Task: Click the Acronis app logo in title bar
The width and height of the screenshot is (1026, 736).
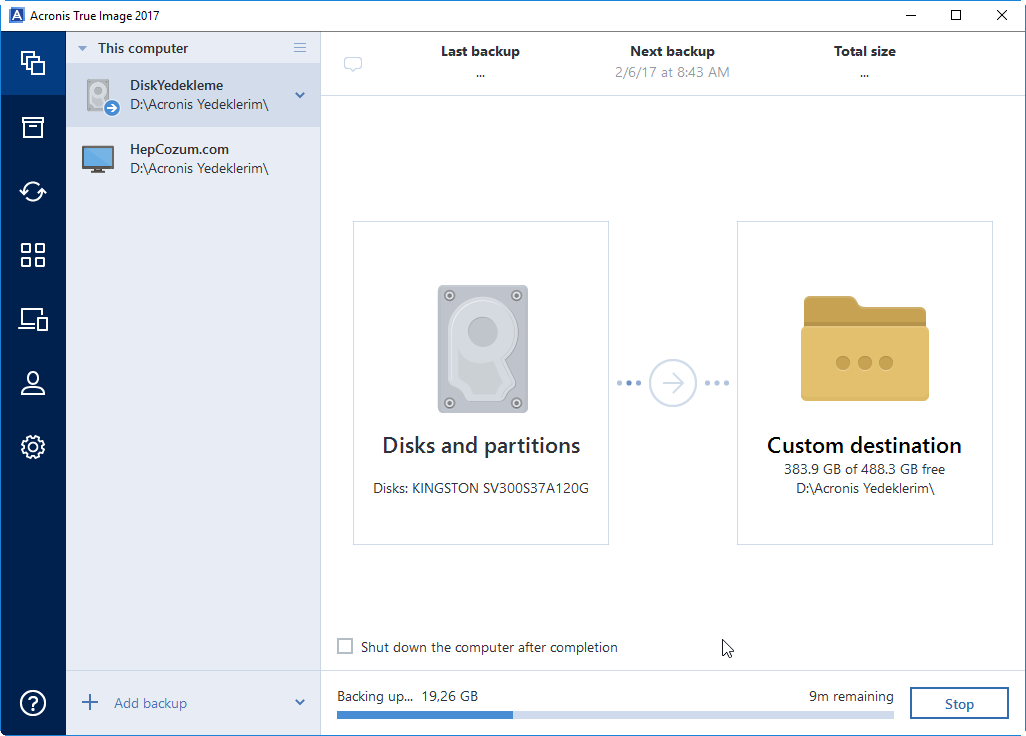Action: pos(16,15)
